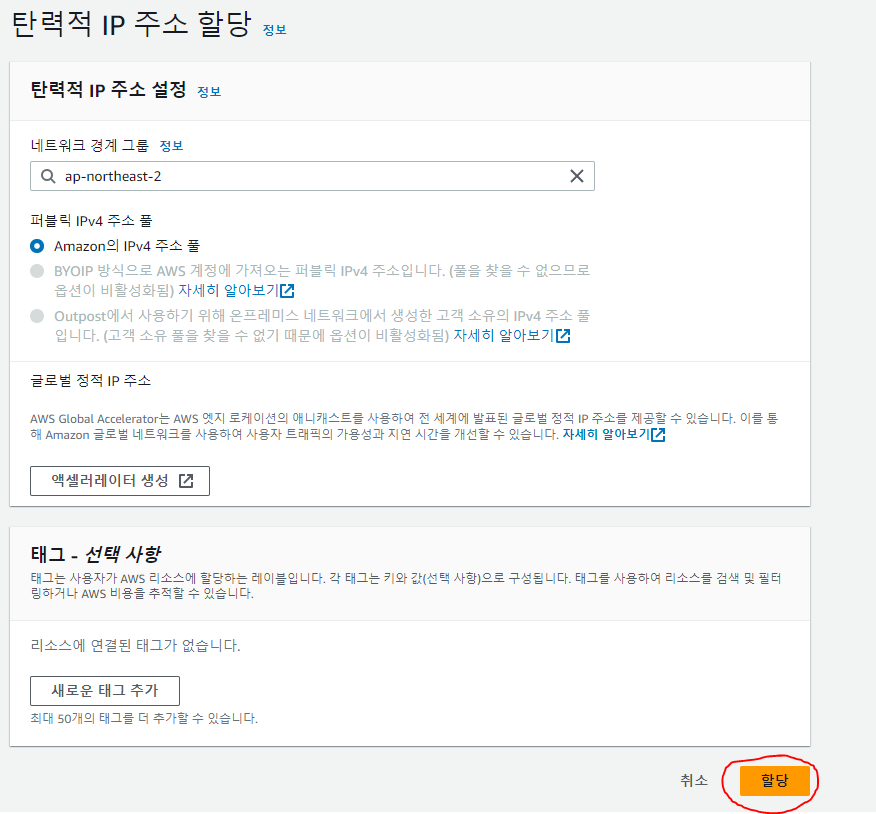Image resolution: width=876 pixels, height=814 pixels.
Task: Focus the ap-northeast-2 network border group field
Action: (312, 176)
